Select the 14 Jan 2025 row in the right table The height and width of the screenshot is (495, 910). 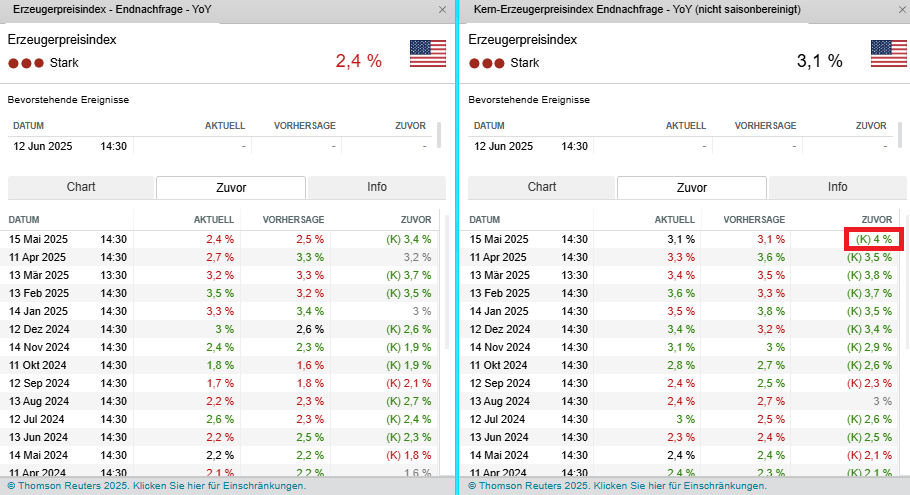681,311
